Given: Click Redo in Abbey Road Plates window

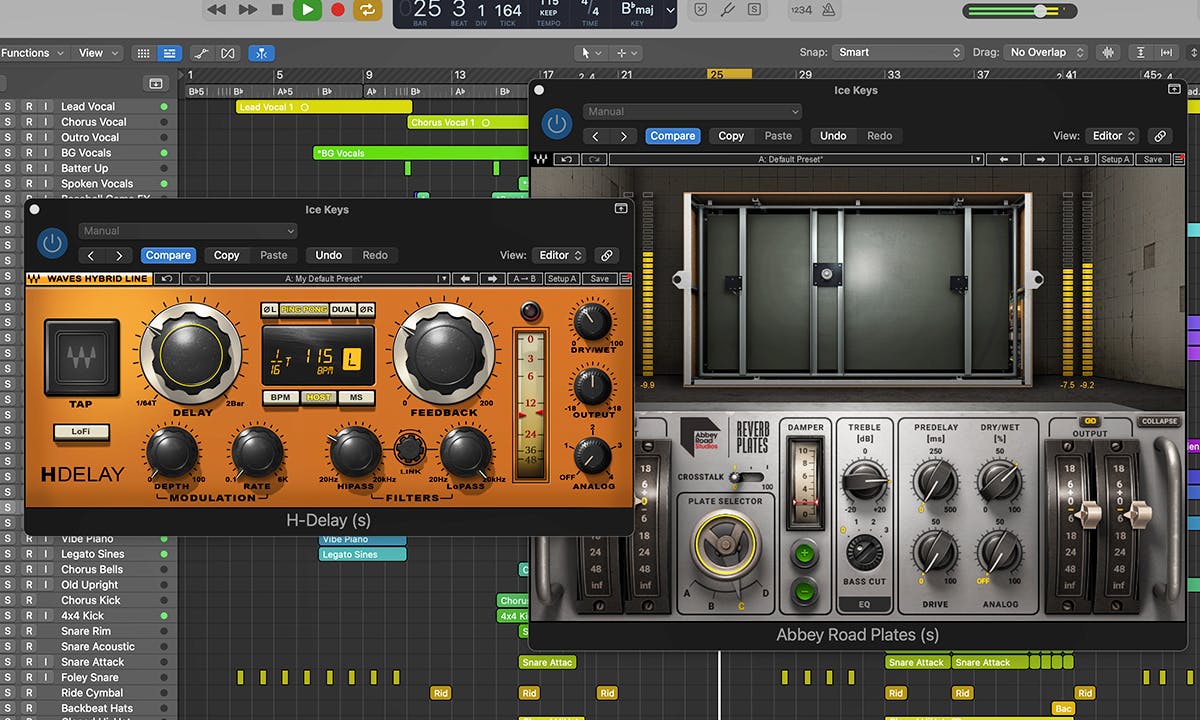Looking at the screenshot, I should pos(880,136).
